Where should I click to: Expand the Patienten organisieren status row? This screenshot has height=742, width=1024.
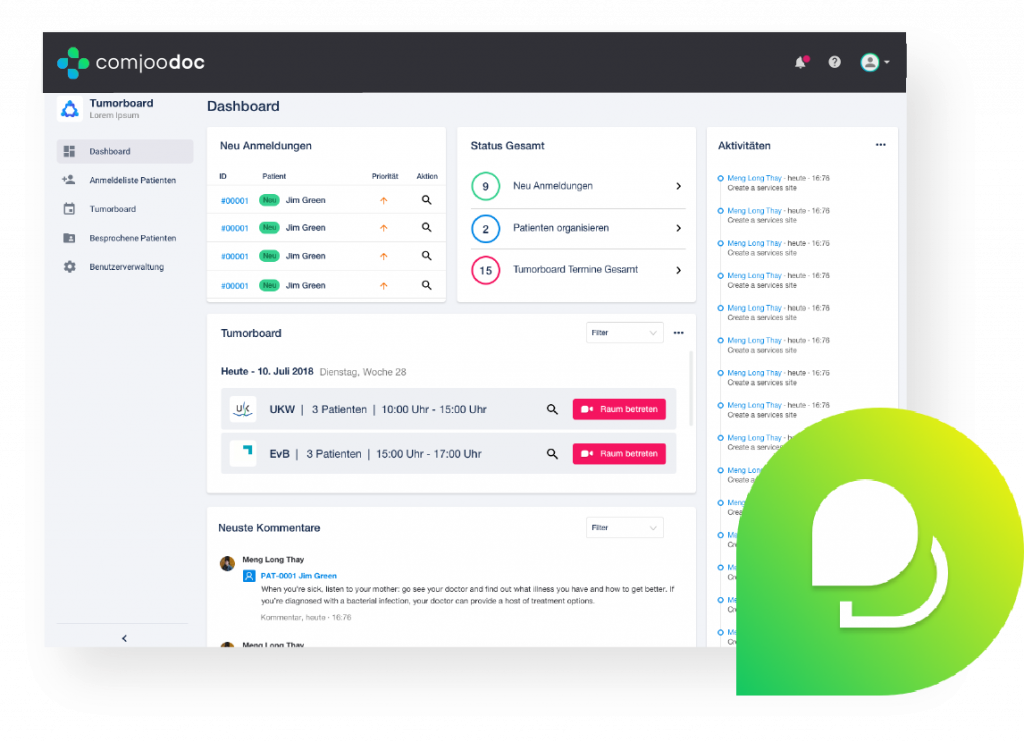[x=577, y=229]
